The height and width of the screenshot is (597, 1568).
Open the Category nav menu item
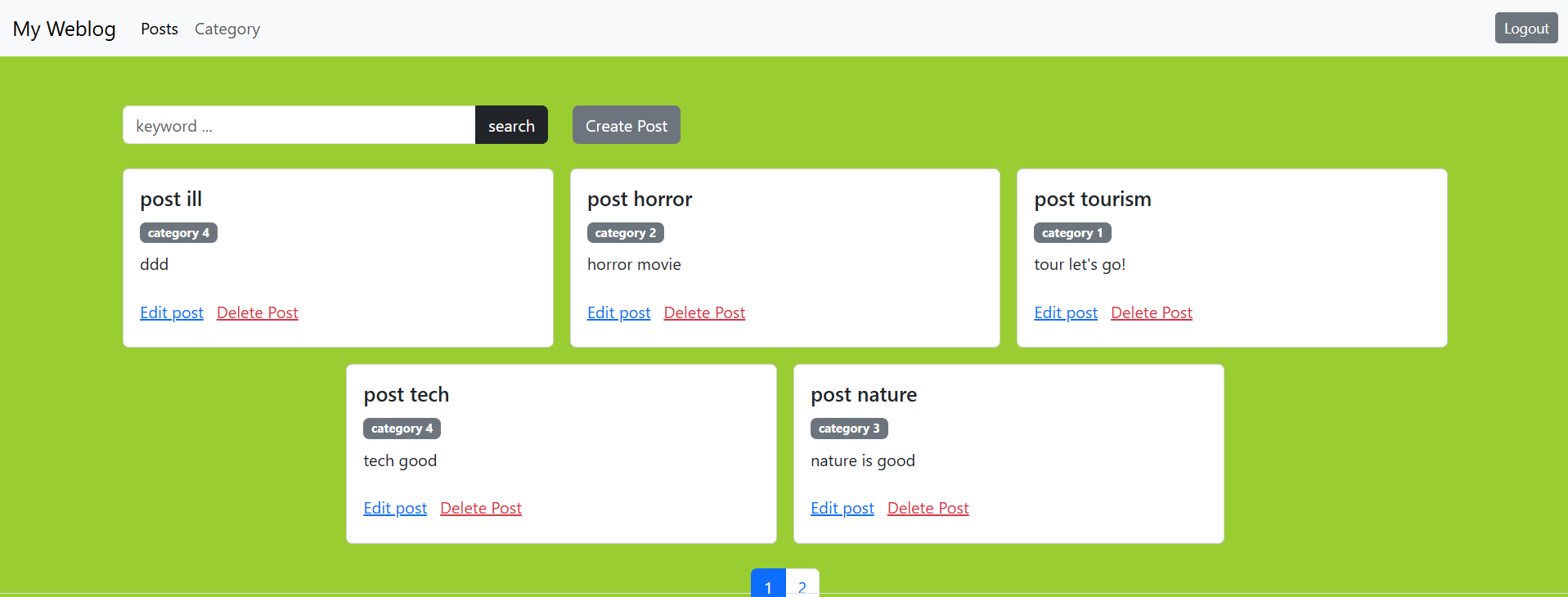227,29
